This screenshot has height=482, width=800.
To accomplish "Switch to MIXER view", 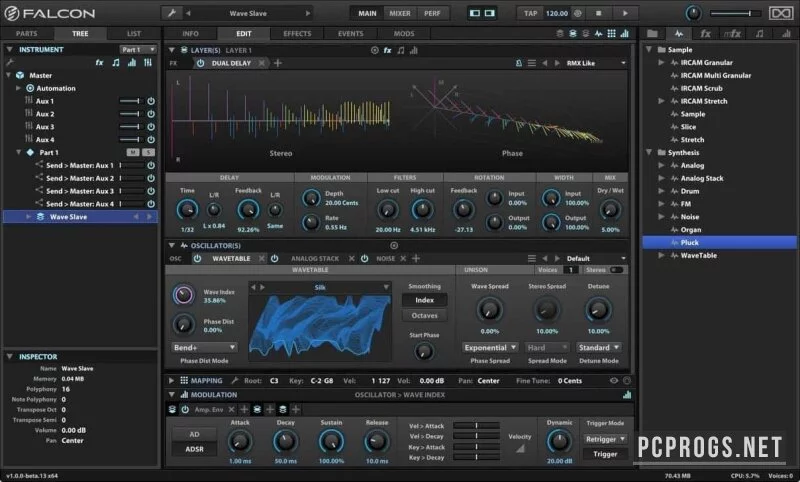I will point(399,13).
